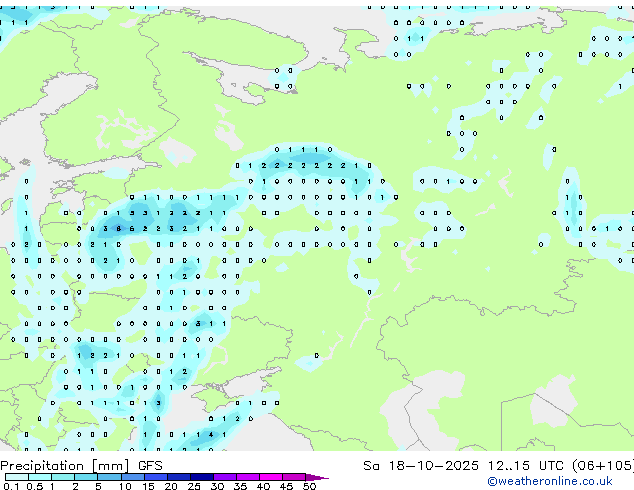Click the '0.1' legend scale label

click(11, 486)
